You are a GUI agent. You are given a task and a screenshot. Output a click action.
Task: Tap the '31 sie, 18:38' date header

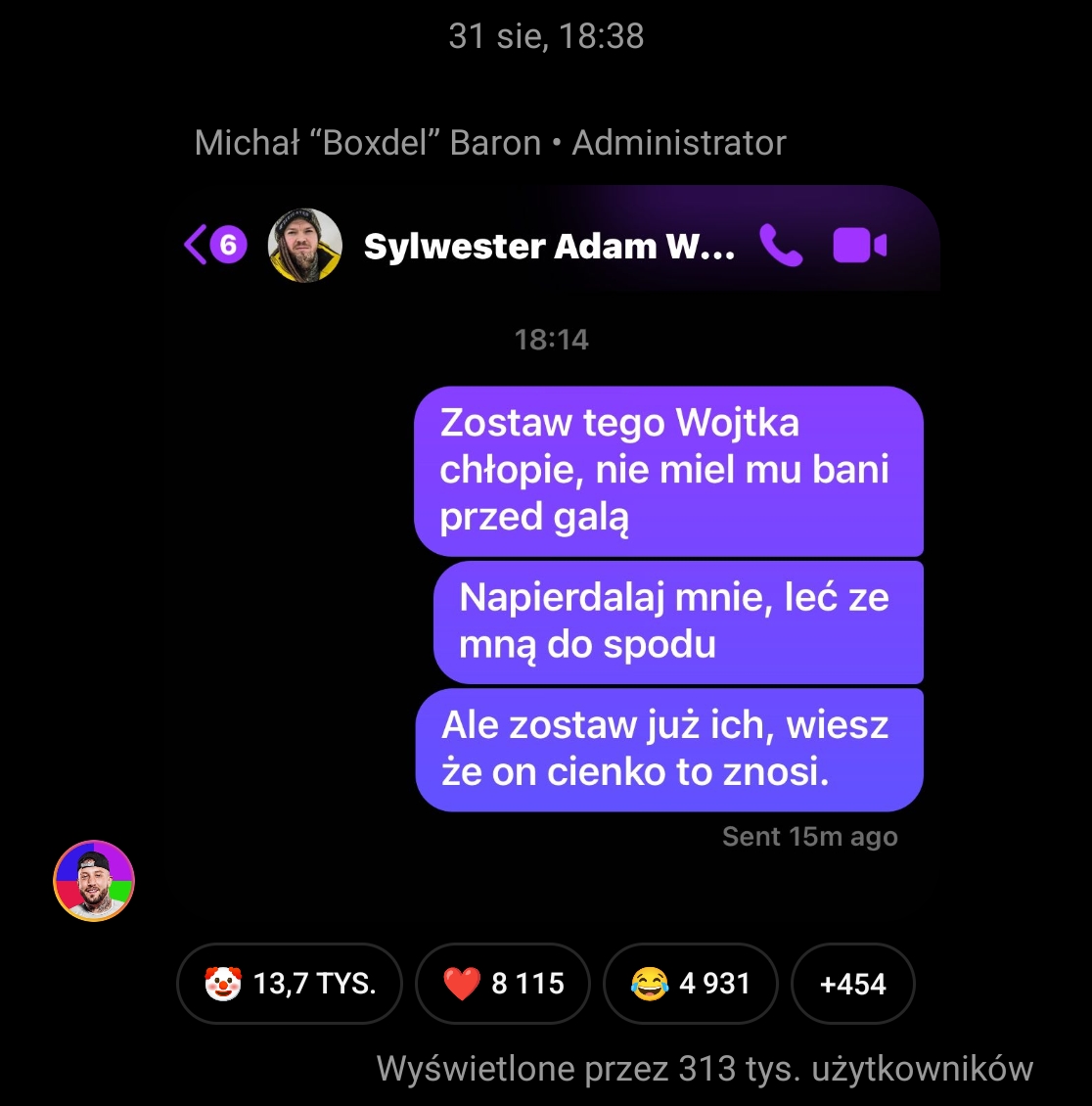tap(546, 36)
